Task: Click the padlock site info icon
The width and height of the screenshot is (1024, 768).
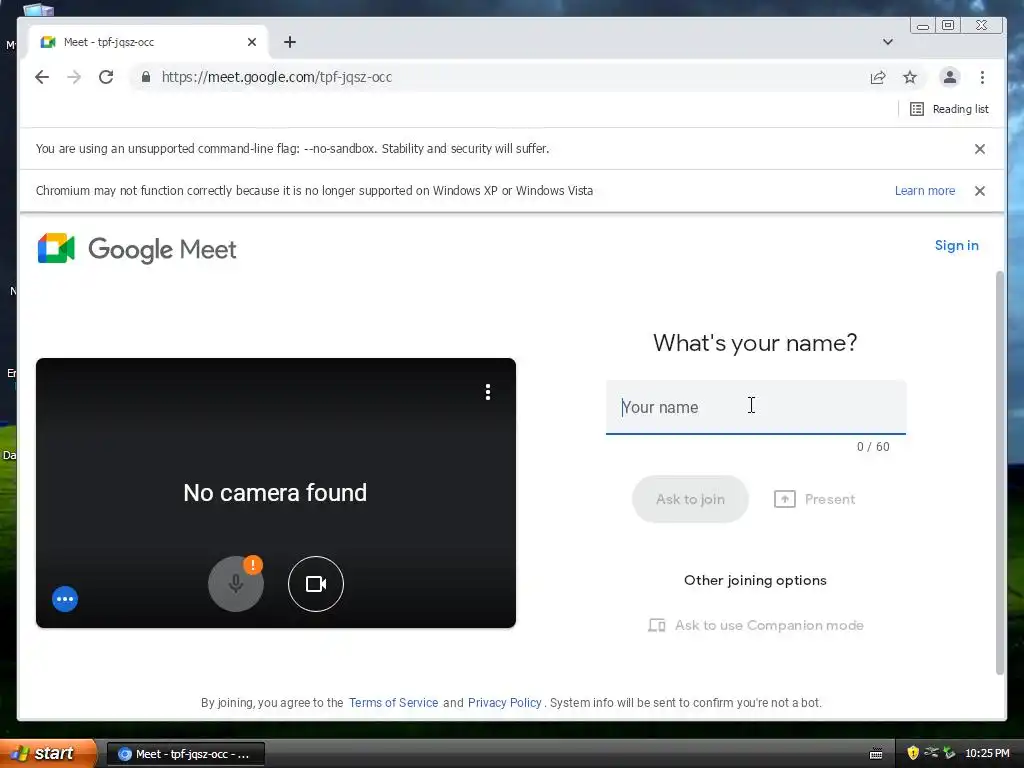Action: coord(146,77)
